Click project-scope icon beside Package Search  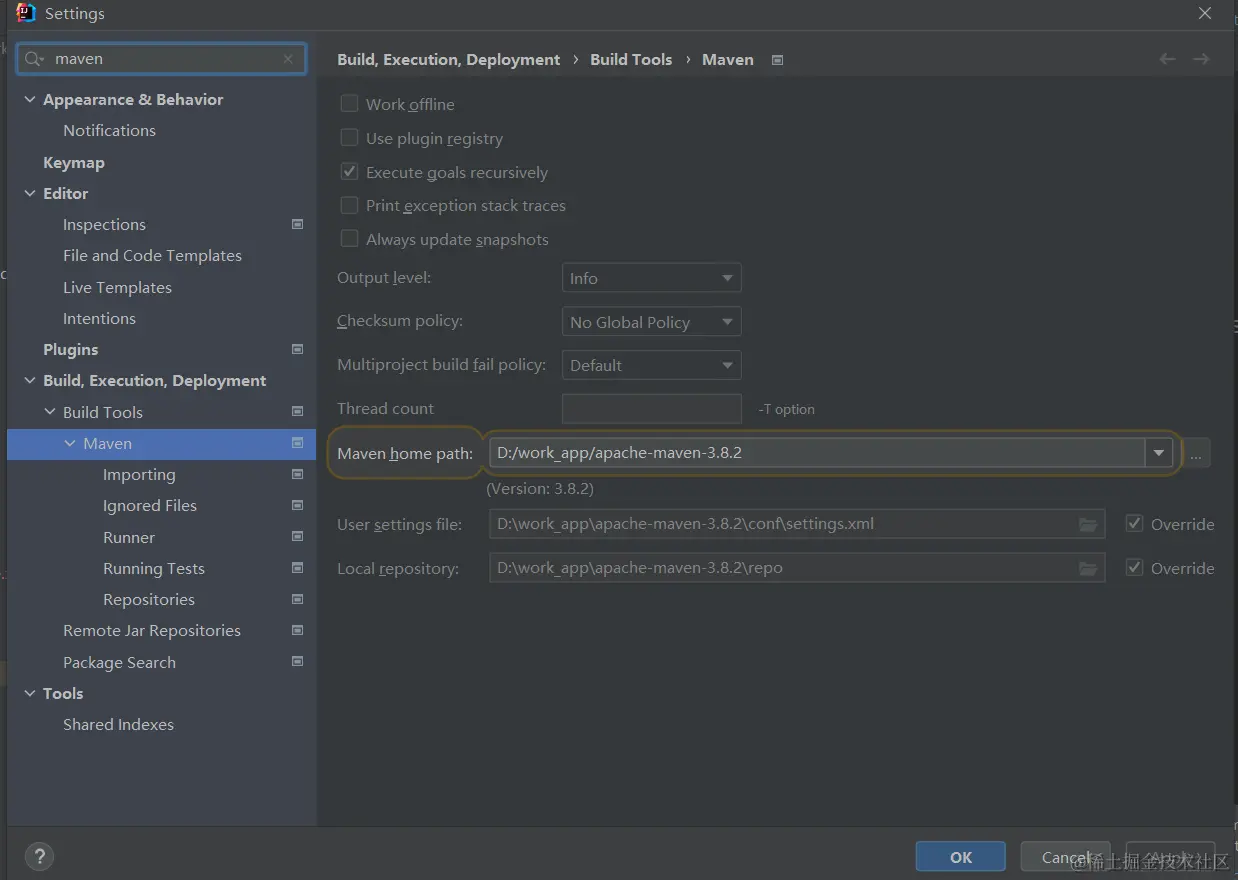[297, 661]
